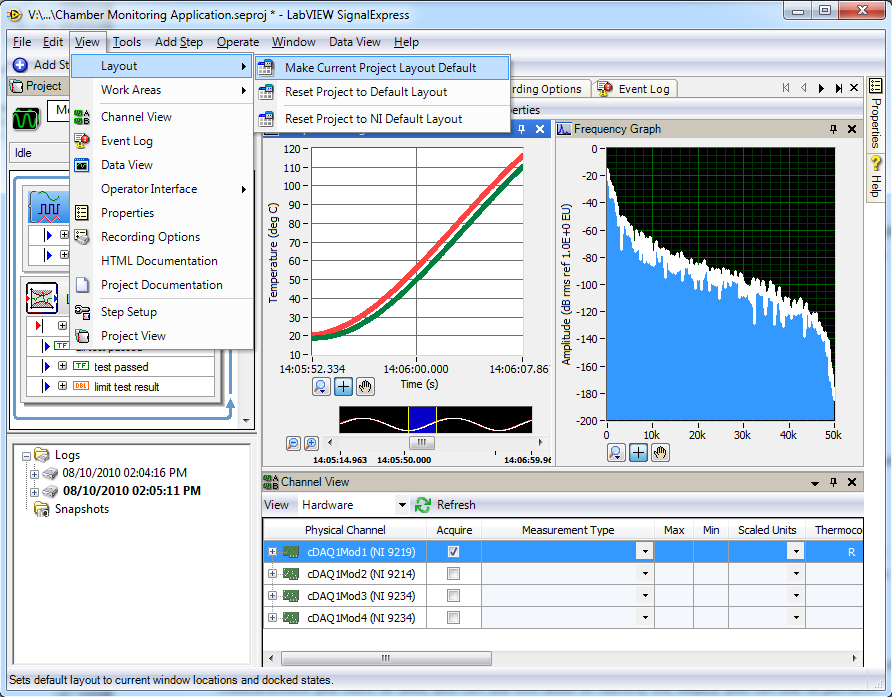Screen dimensions: 892x697
Task: Collapse the Logs tree node
Action: pyautogui.click(x=26, y=455)
